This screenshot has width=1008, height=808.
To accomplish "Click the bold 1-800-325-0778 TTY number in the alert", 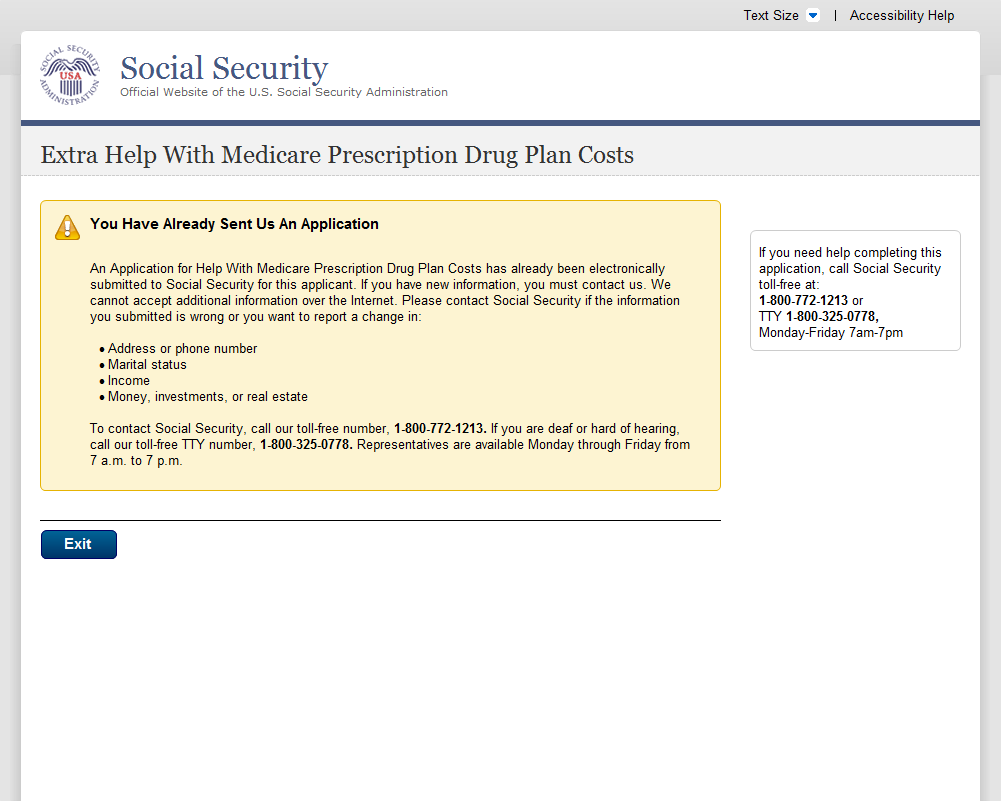I will (x=306, y=445).
